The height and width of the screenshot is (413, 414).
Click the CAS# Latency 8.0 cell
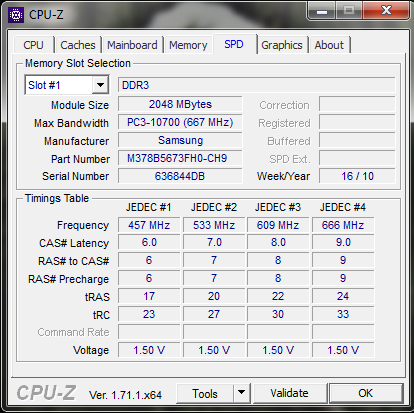(x=278, y=242)
